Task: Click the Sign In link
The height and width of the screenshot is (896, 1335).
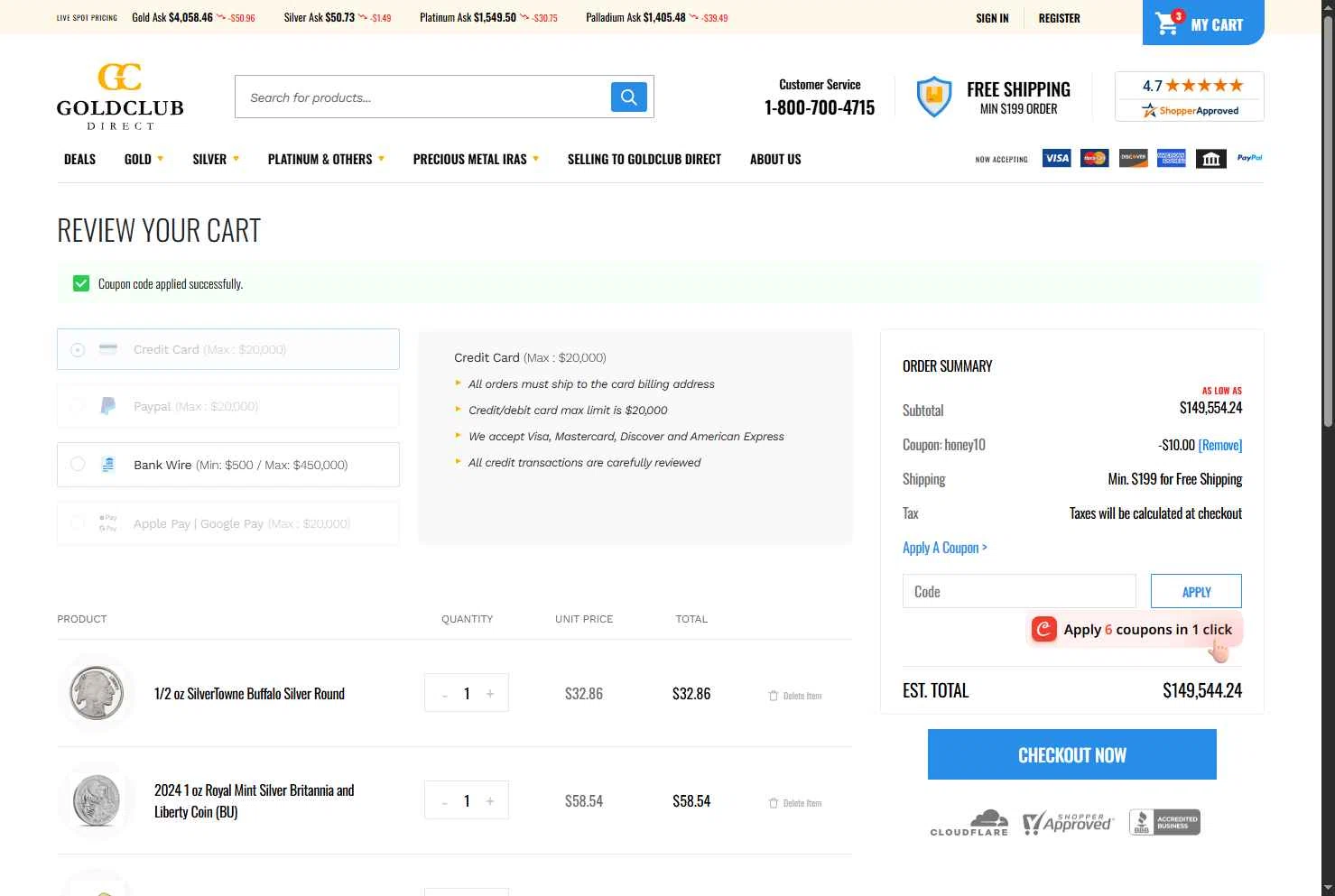Action: (992, 18)
